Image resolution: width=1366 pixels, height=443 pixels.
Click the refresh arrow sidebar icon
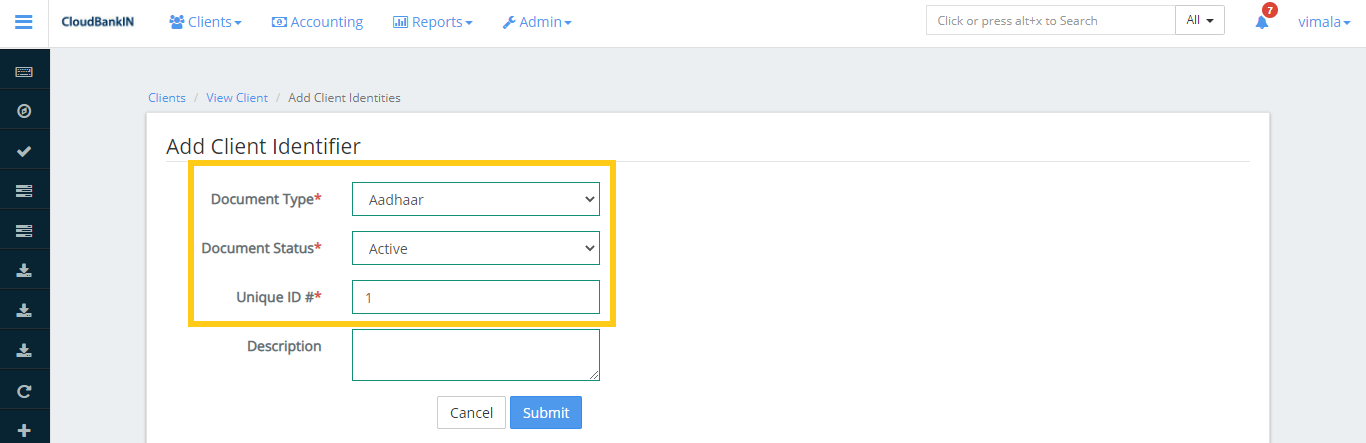pos(24,390)
